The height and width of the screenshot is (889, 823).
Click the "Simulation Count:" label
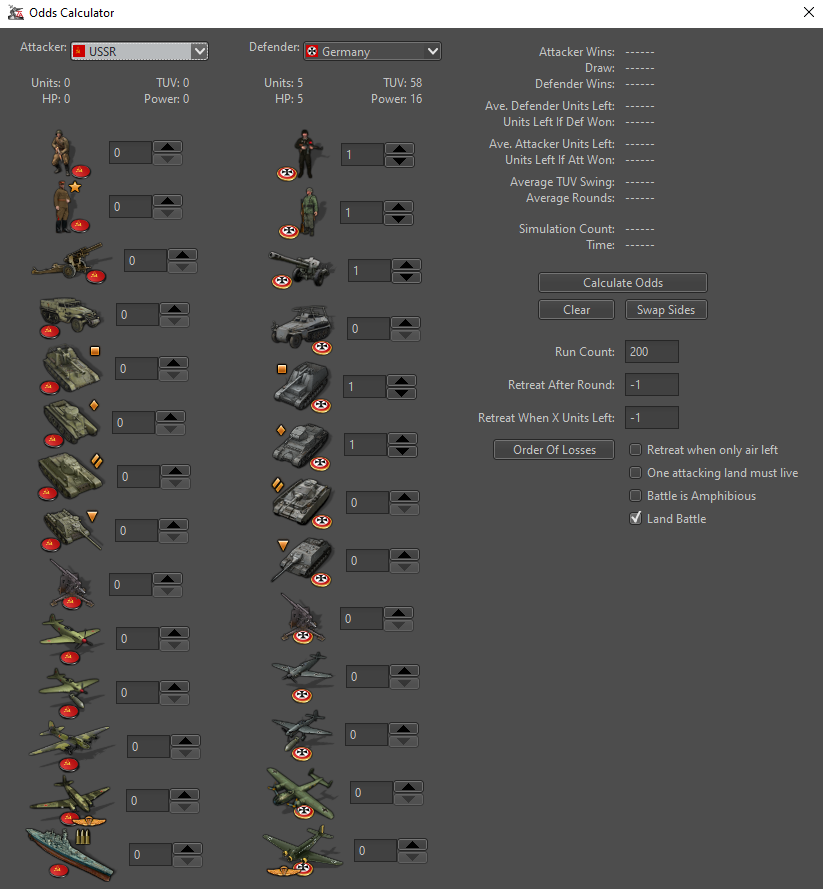coord(567,228)
